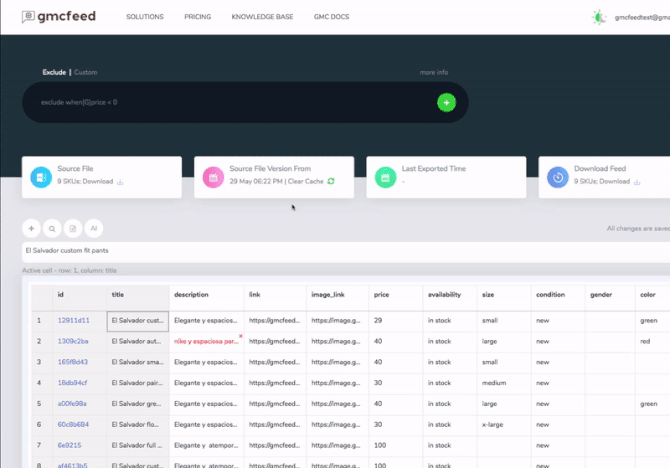The width and height of the screenshot is (670, 468).
Task: Open product id 12911d11 link
Action: [74, 321]
